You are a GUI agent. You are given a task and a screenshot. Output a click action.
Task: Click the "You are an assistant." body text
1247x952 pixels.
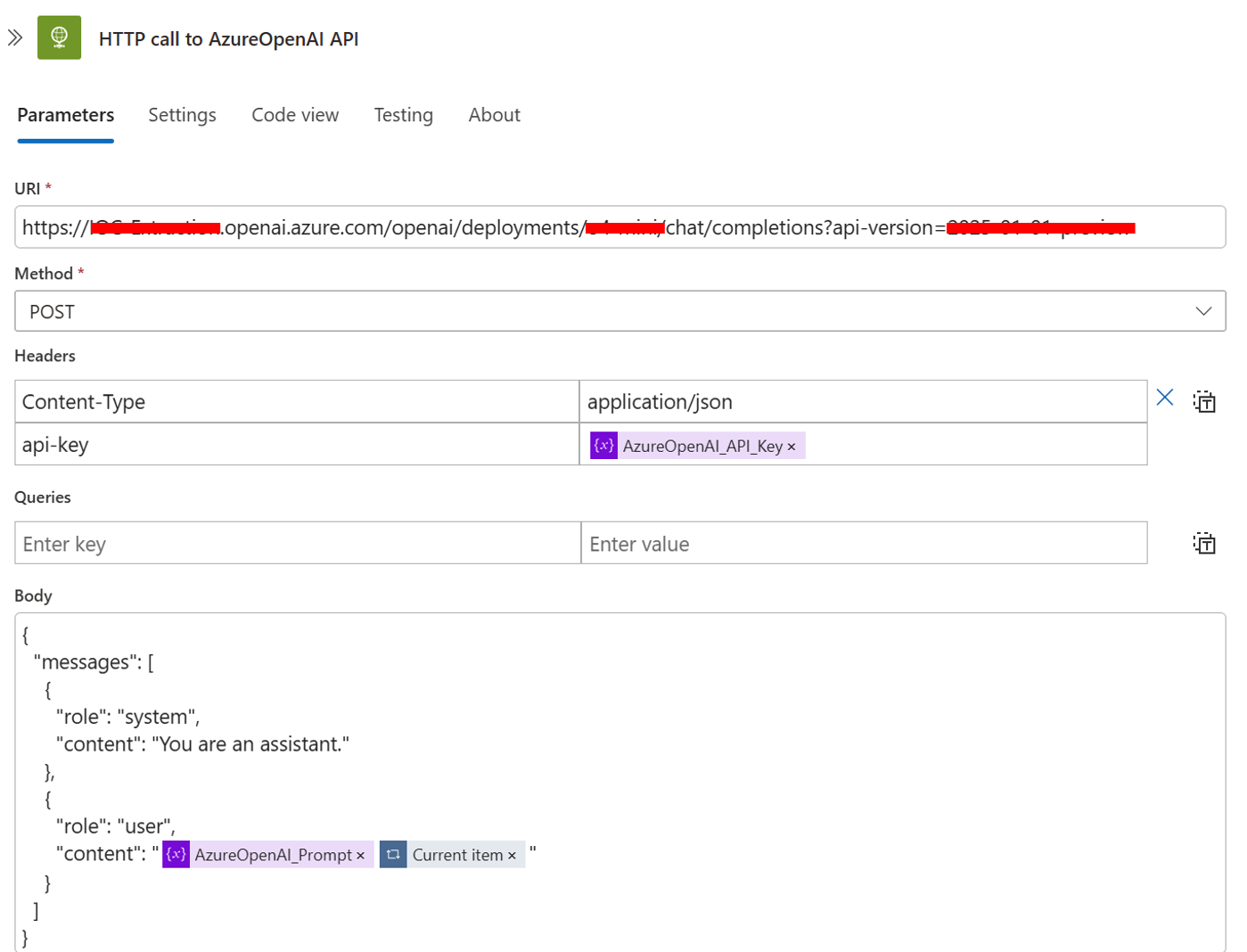pos(250,744)
